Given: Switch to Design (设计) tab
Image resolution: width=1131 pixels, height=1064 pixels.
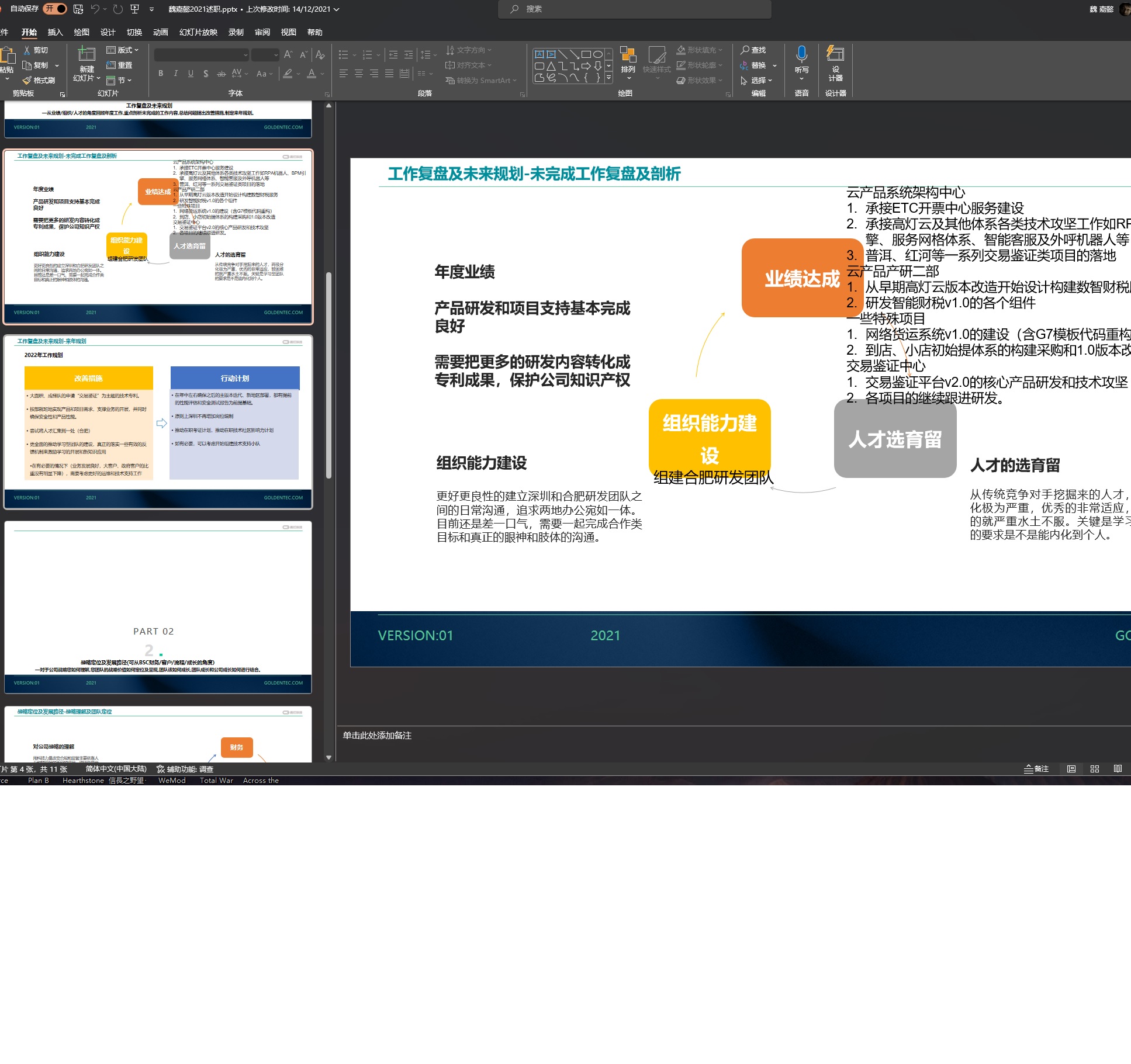Looking at the screenshot, I should click(x=108, y=32).
